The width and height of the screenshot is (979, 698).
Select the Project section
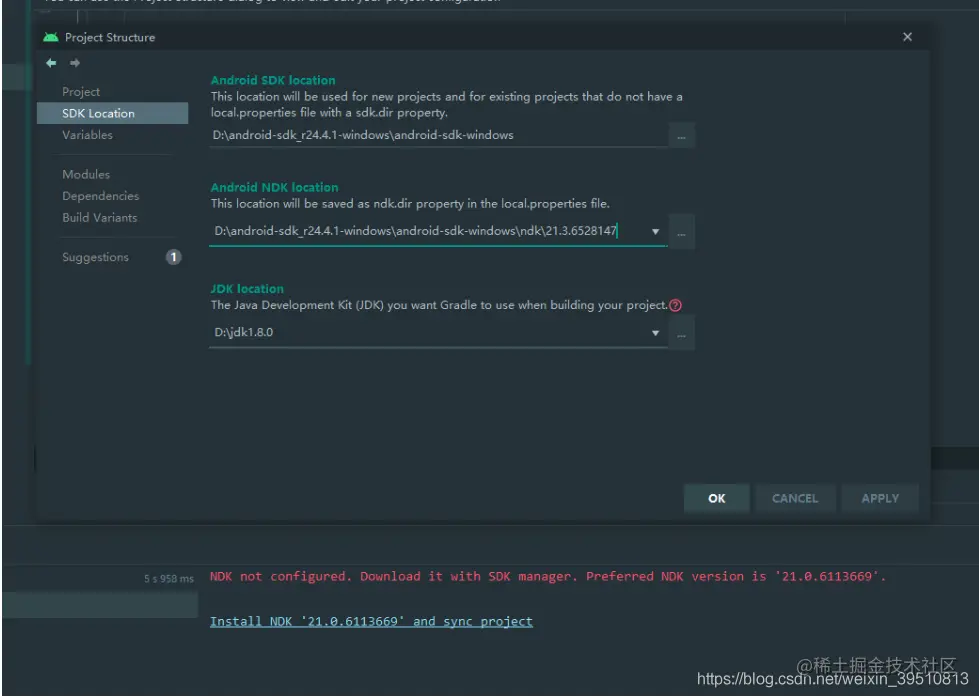81,92
